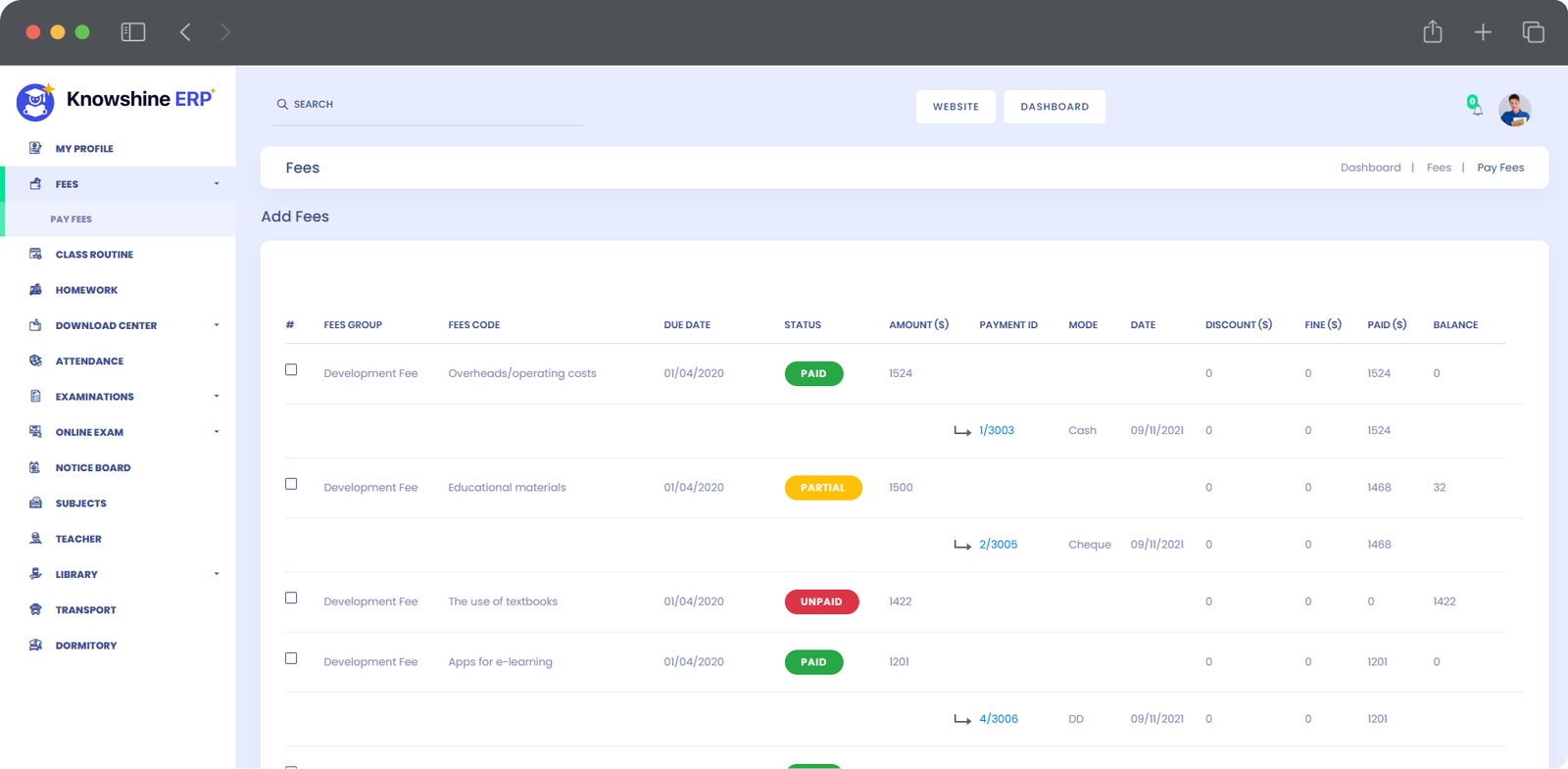Select the Educational materials row checkbox

[x=291, y=484]
